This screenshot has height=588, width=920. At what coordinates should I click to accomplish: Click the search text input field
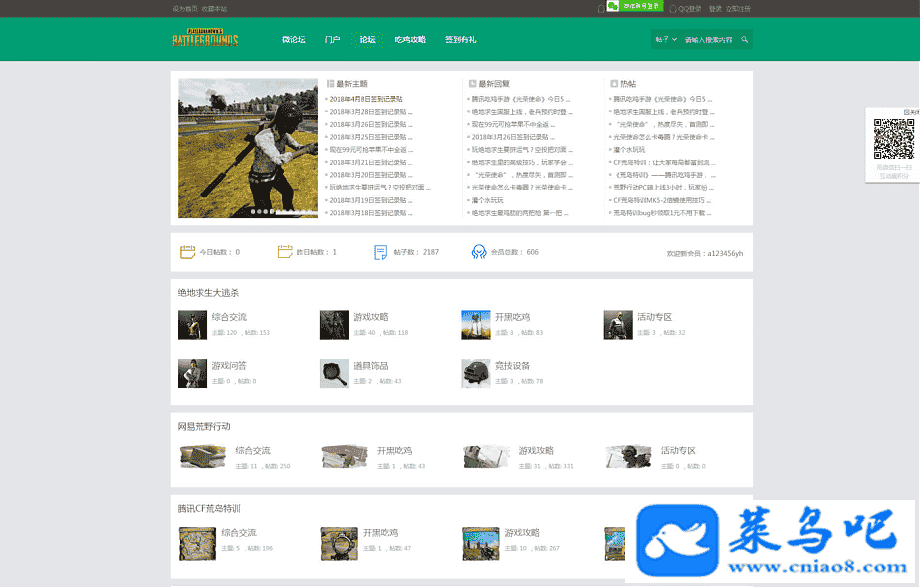[x=708, y=40]
